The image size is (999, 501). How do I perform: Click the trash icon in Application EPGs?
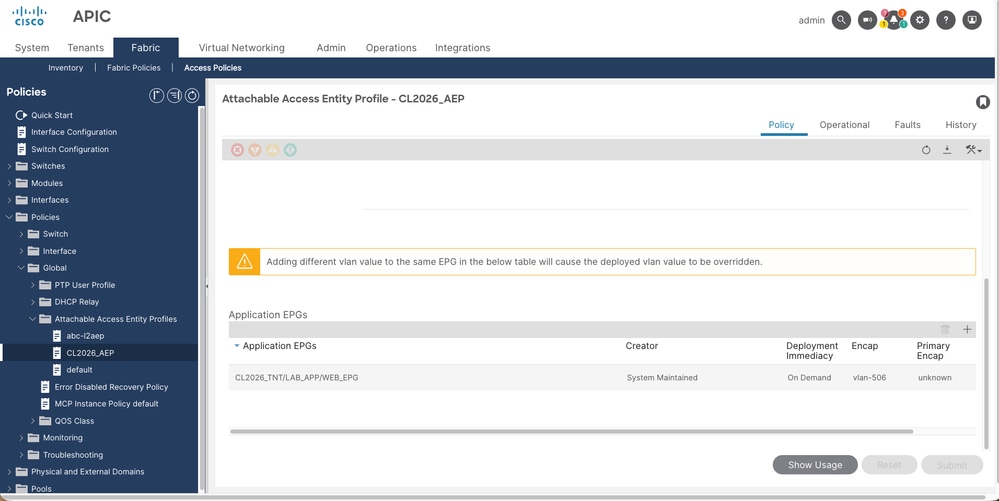(x=945, y=330)
